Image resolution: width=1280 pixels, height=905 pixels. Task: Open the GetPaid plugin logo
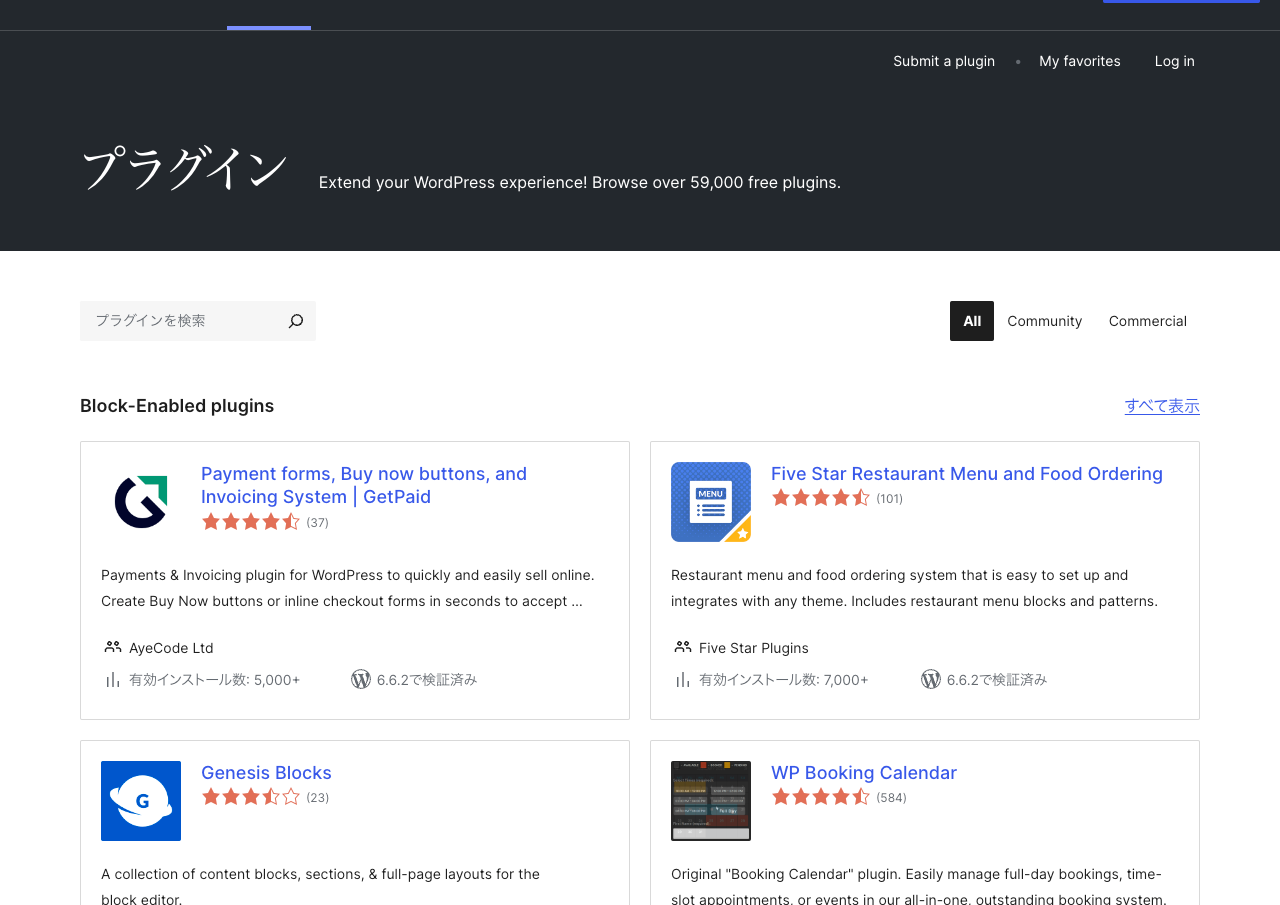tap(141, 502)
